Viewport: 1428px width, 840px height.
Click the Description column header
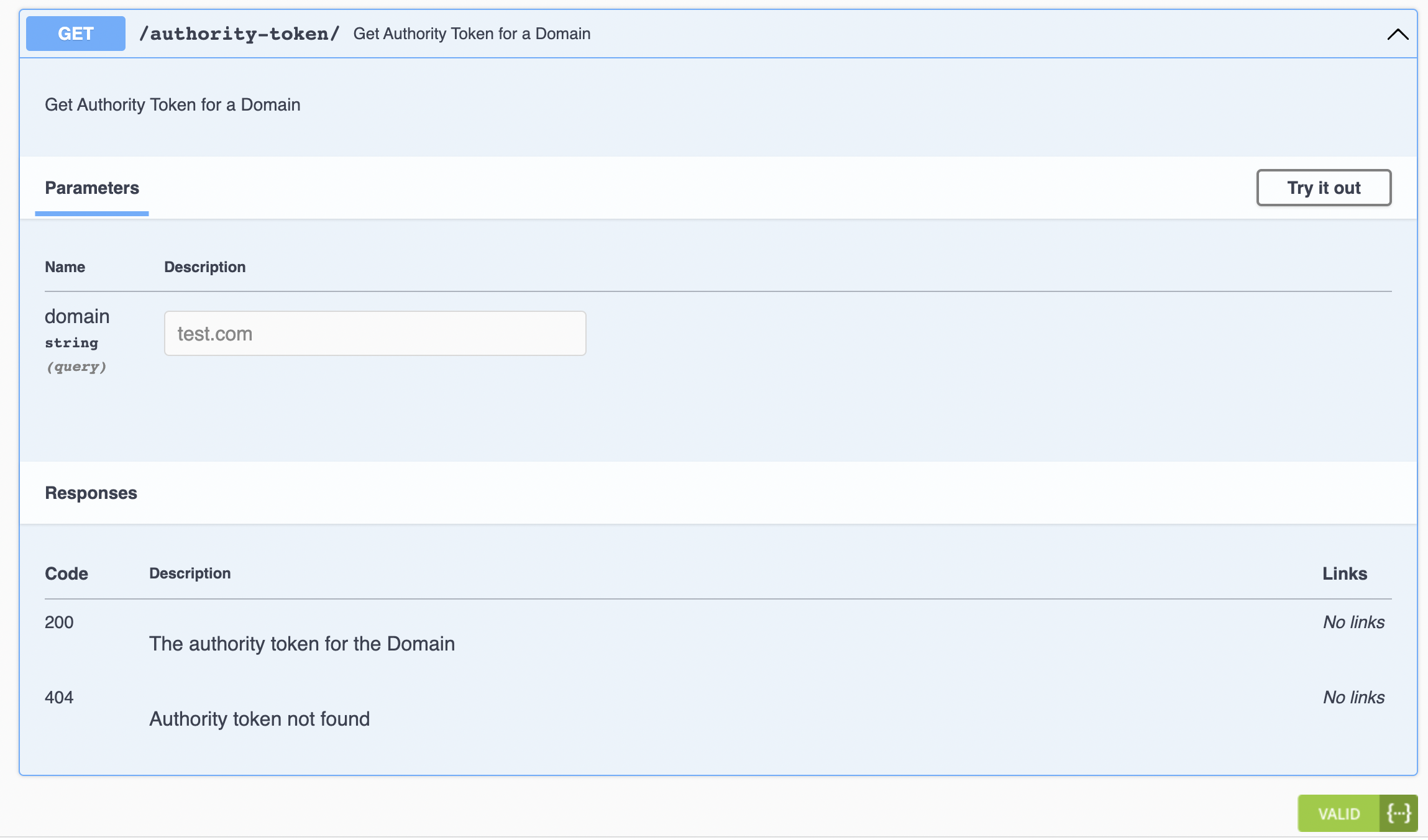(190, 573)
